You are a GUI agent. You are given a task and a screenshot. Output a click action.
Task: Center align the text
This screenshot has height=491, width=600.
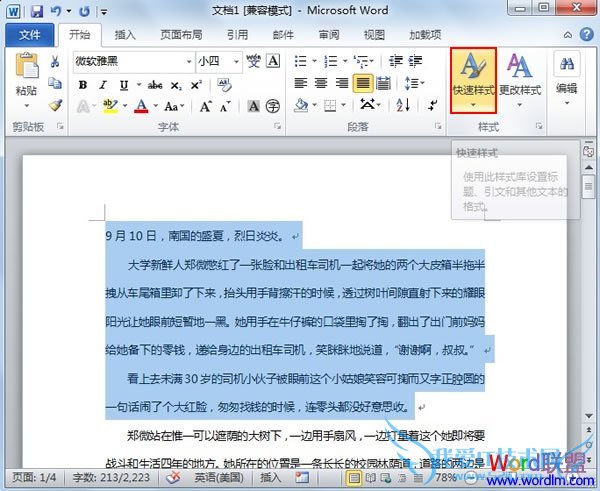click(x=321, y=83)
